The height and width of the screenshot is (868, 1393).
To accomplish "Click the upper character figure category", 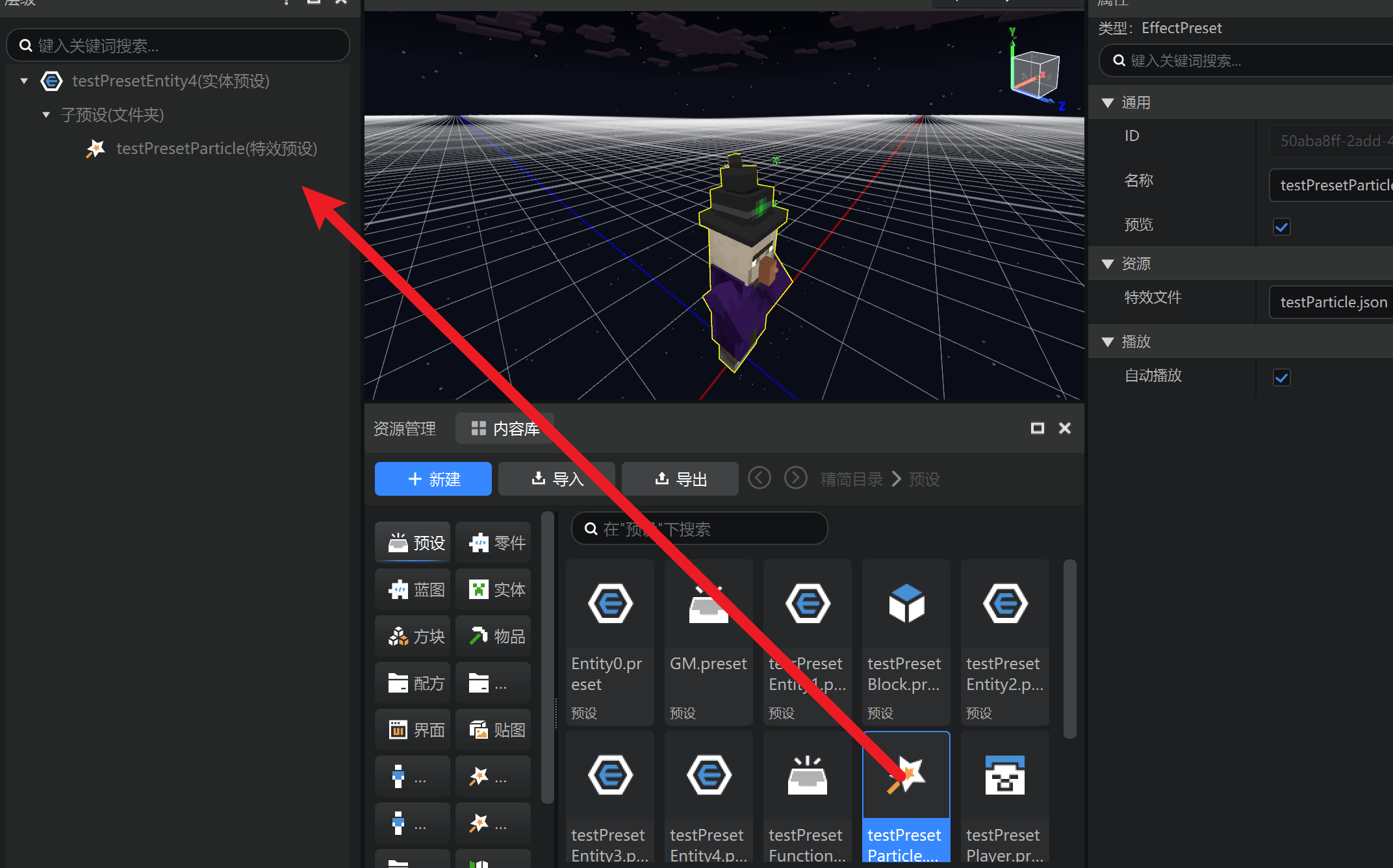I will [413, 776].
